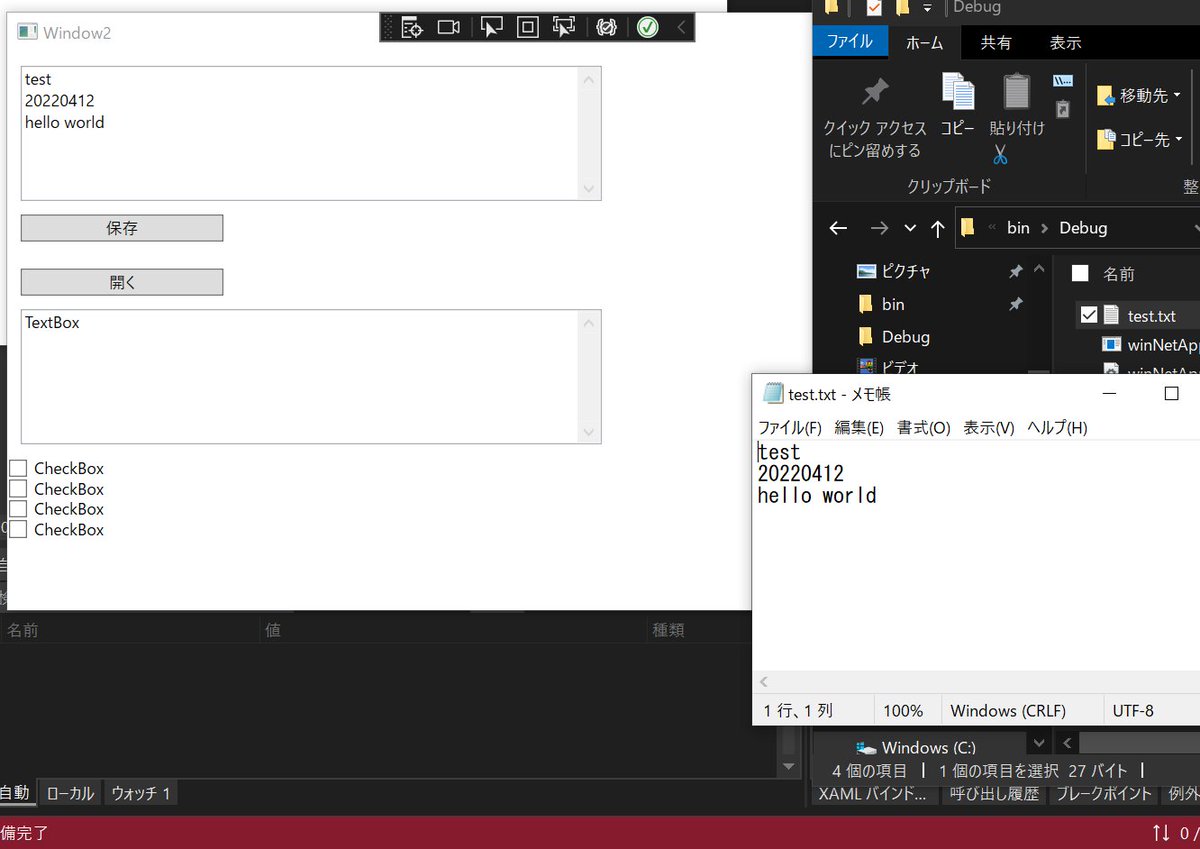Go back with Explorer back arrow
Image resolution: width=1200 pixels, height=849 pixels.
tap(838, 228)
